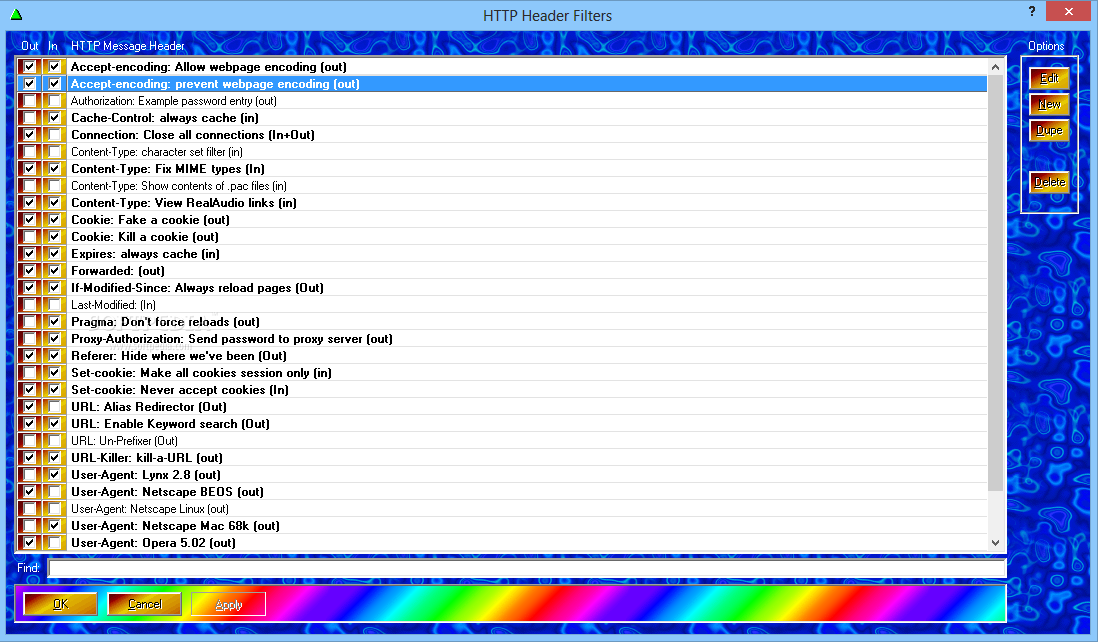The width and height of the screenshot is (1098, 642).
Task: Enable Out checkbox for Last-Modified: (In)
Action: [29, 305]
